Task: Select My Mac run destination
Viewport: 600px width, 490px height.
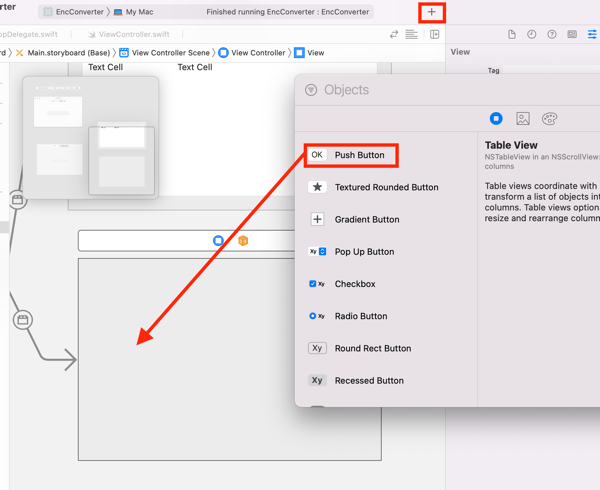Action: pos(138,12)
